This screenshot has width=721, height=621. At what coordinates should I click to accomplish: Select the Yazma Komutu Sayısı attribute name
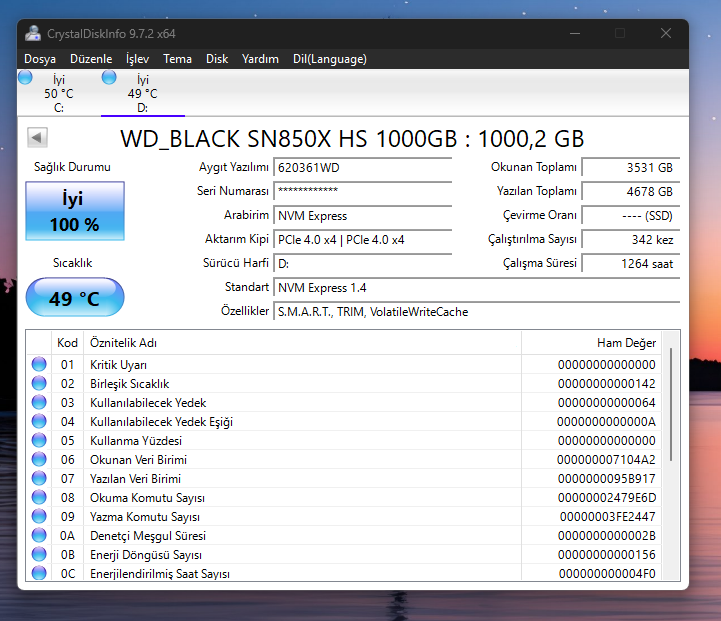(x=145, y=517)
